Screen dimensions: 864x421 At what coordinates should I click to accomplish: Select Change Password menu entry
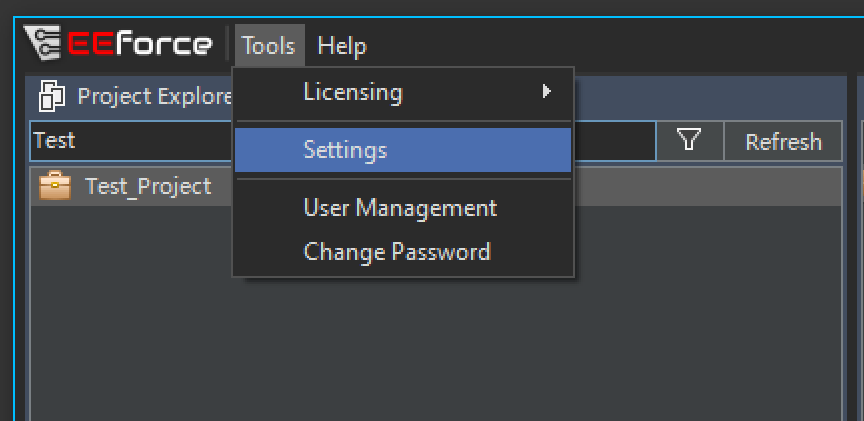tap(403, 252)
